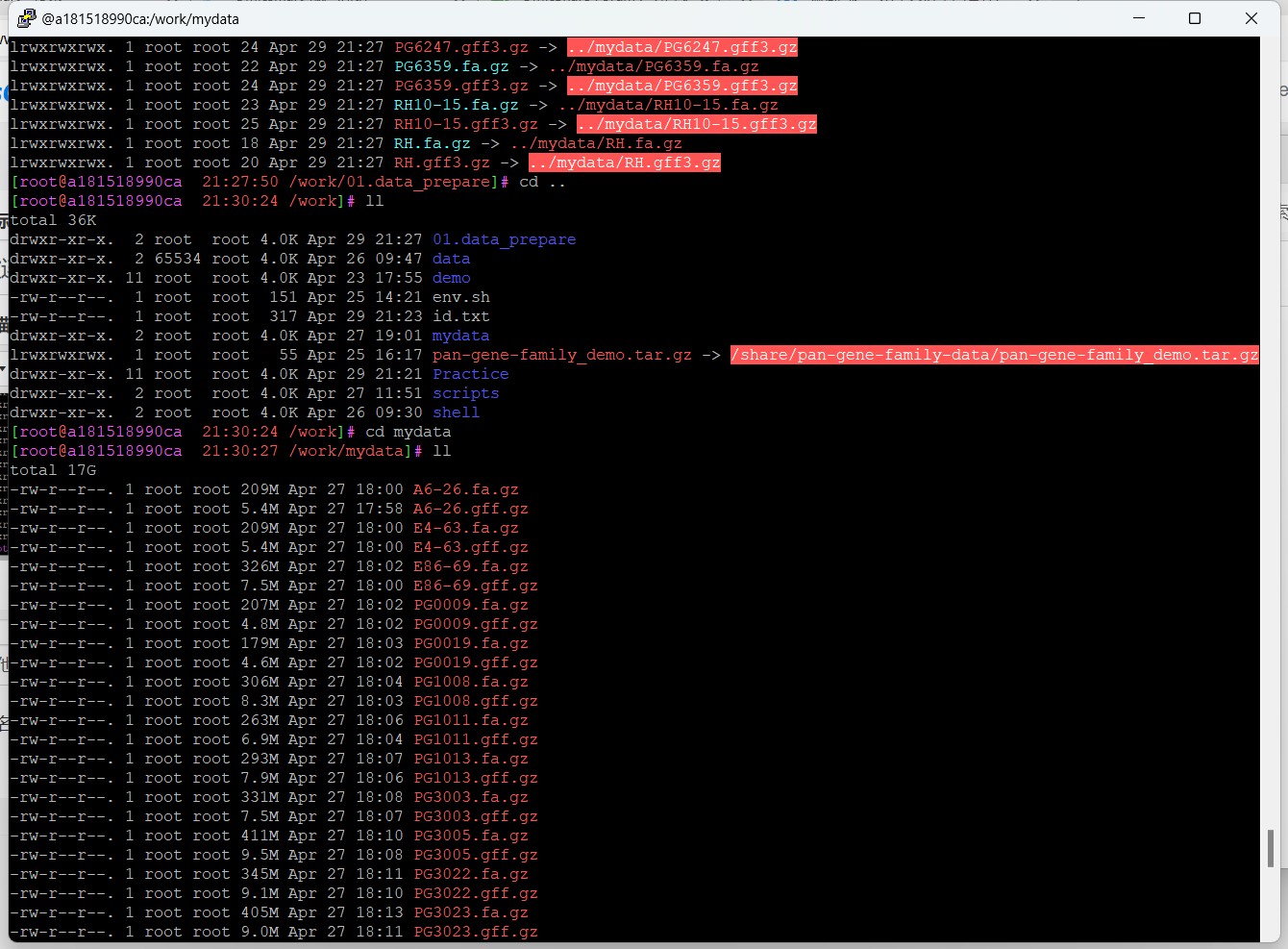Click file PG0019.fa.gz
The image size is (1288, 949).
tap(470, 643)
